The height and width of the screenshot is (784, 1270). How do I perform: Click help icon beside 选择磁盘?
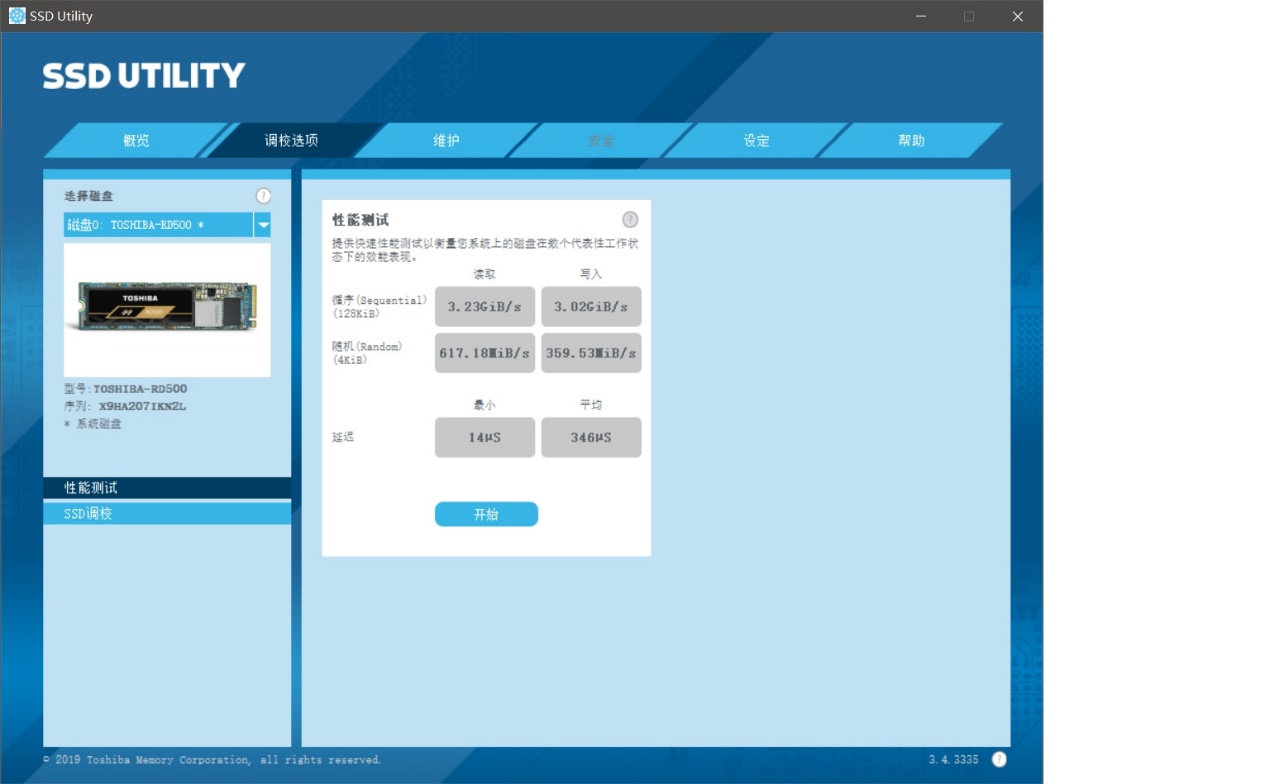click(x=263, y=196)
